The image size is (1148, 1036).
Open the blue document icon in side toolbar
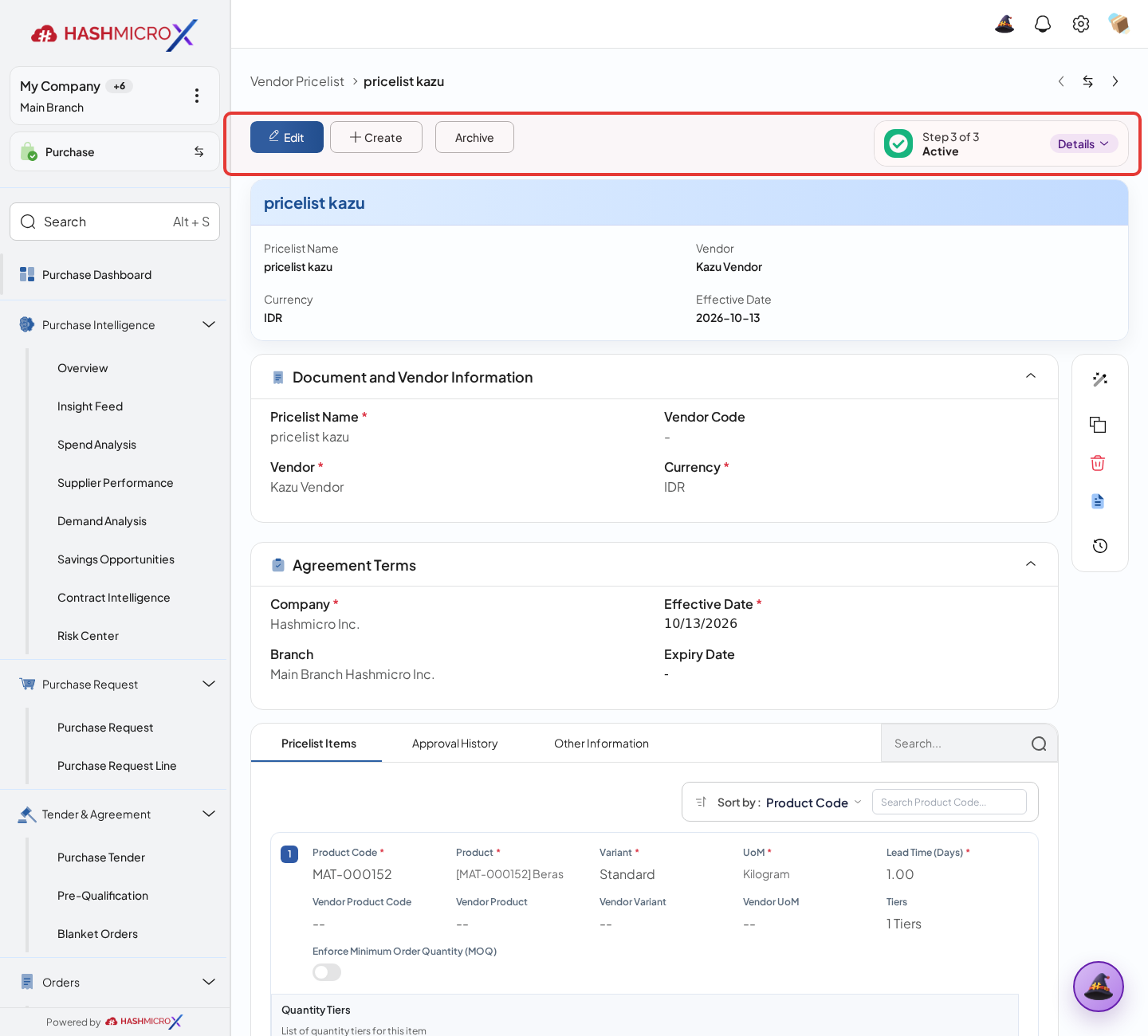coord(1098,501)
